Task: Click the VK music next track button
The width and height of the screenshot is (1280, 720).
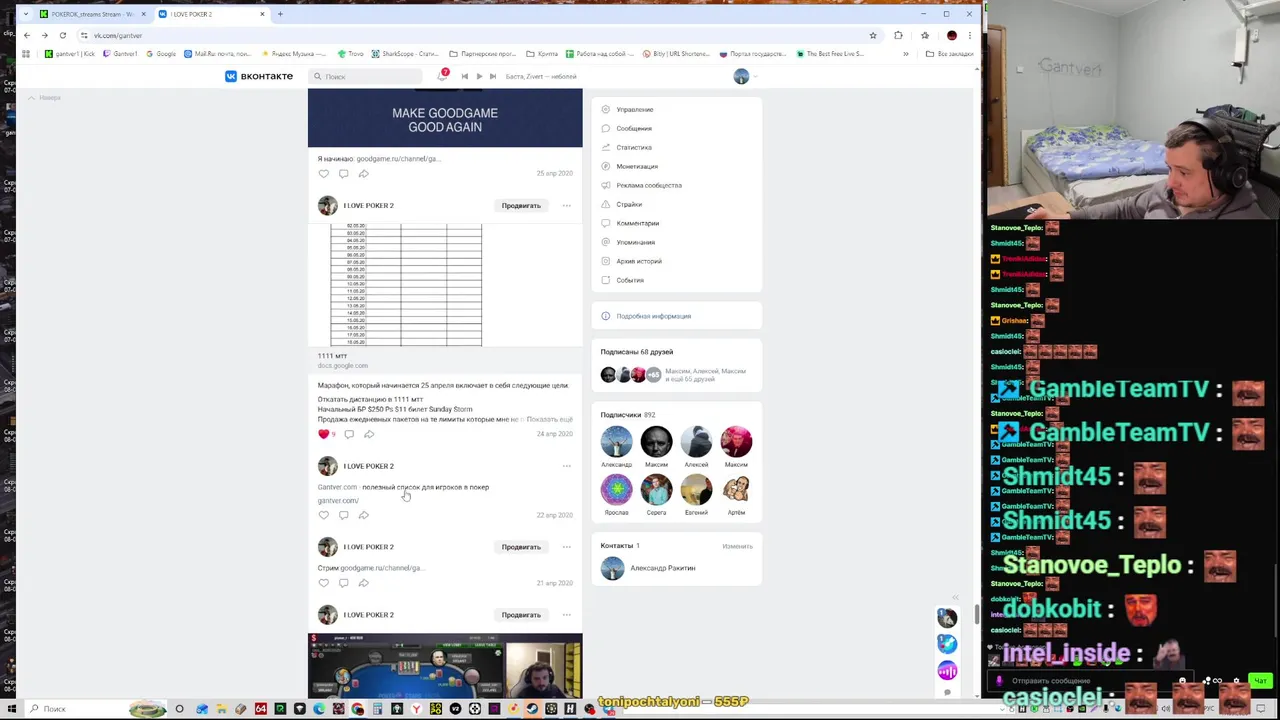Action: coord(493,76)
